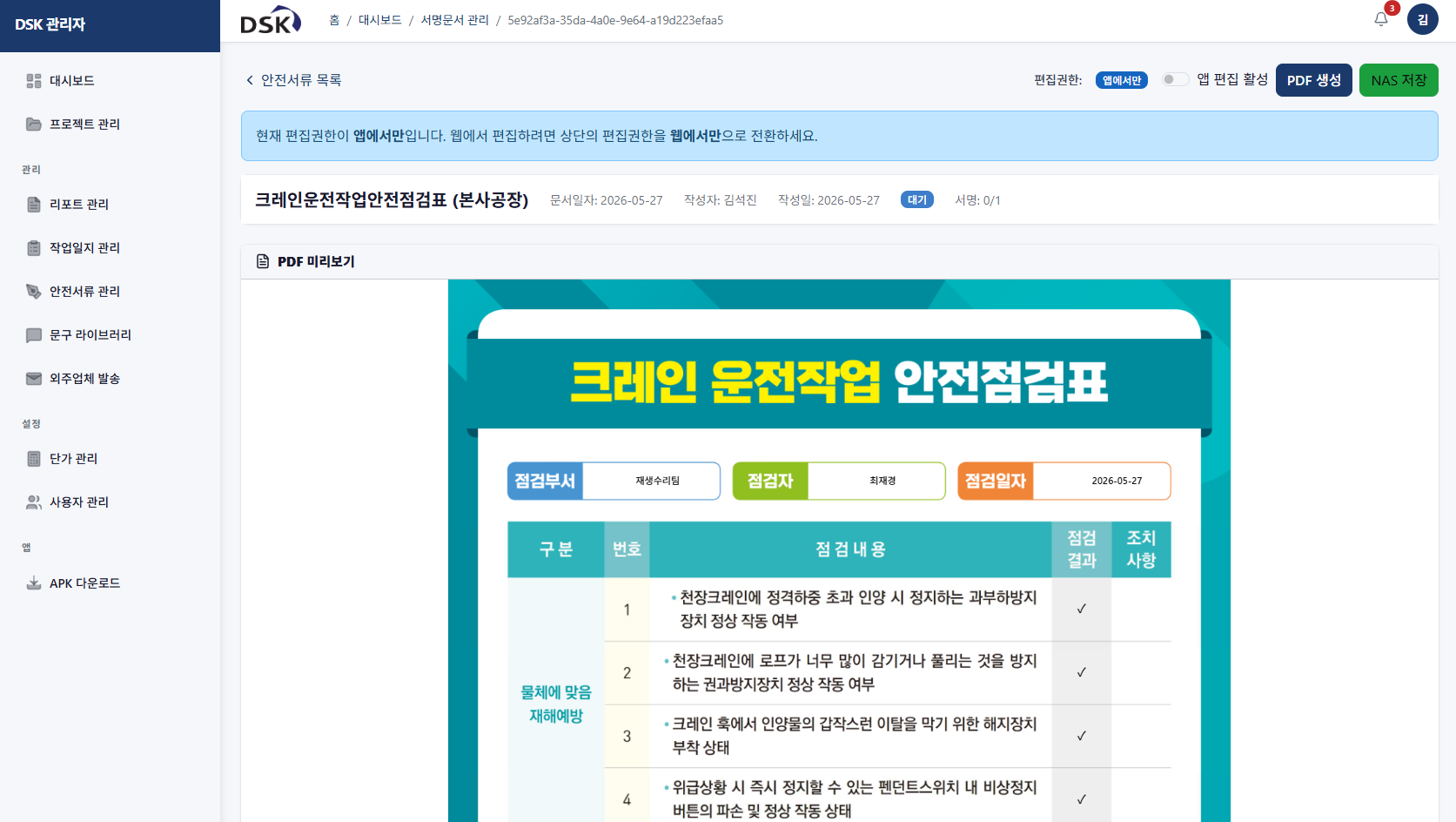
Task: Click the 앱에서만 permission badge
Action: (1121, 80)
